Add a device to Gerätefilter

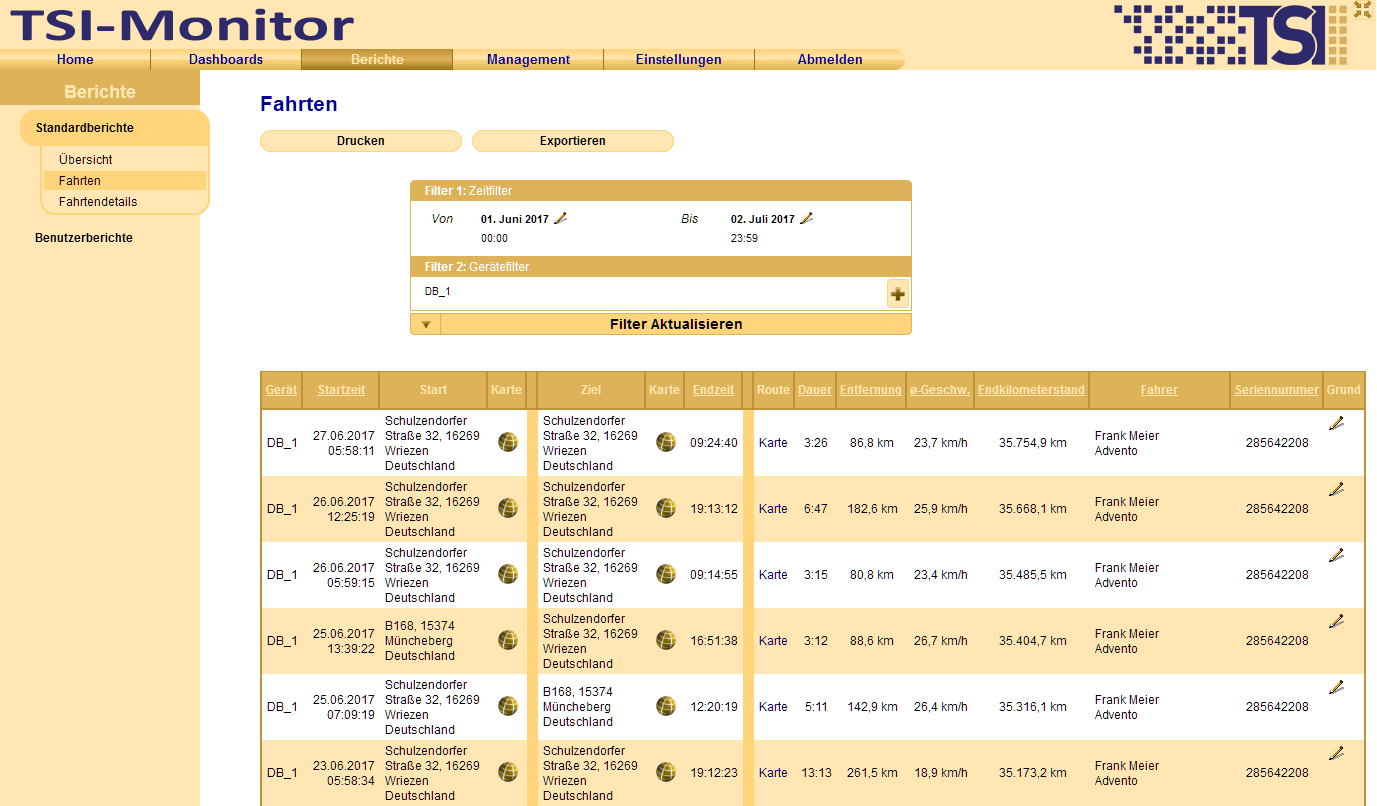coord(898,294)
